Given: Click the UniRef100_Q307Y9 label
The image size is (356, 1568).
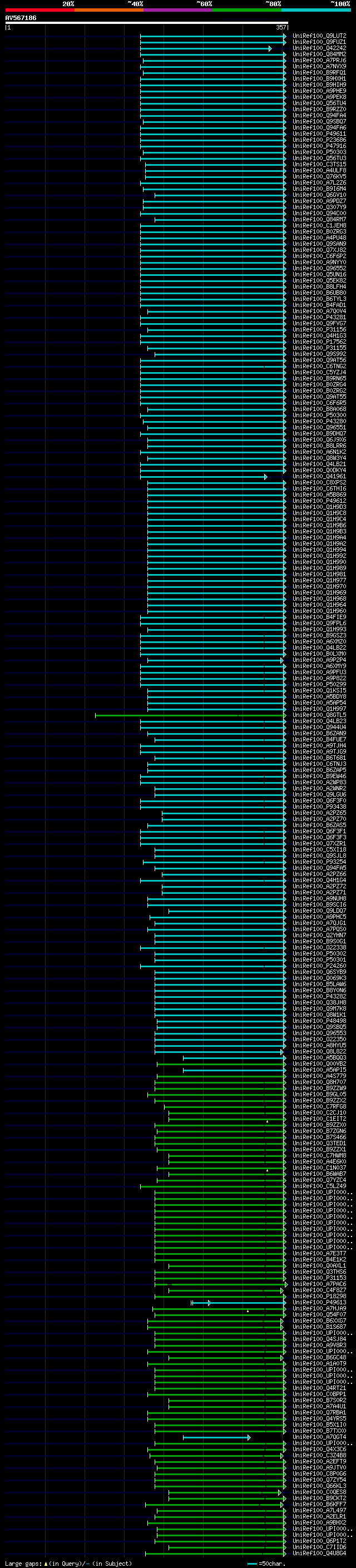Looking at the screenshot, I should (x=319, y=207).
